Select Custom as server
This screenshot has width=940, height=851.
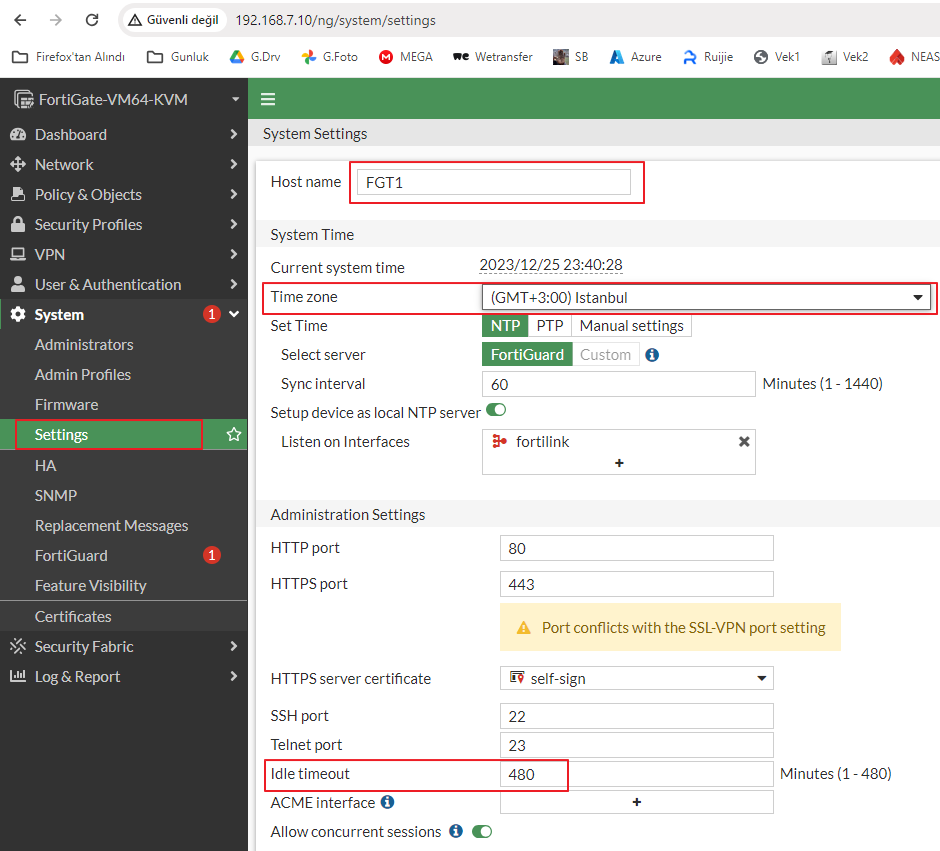pyautogui.click(x=605, y=355)
